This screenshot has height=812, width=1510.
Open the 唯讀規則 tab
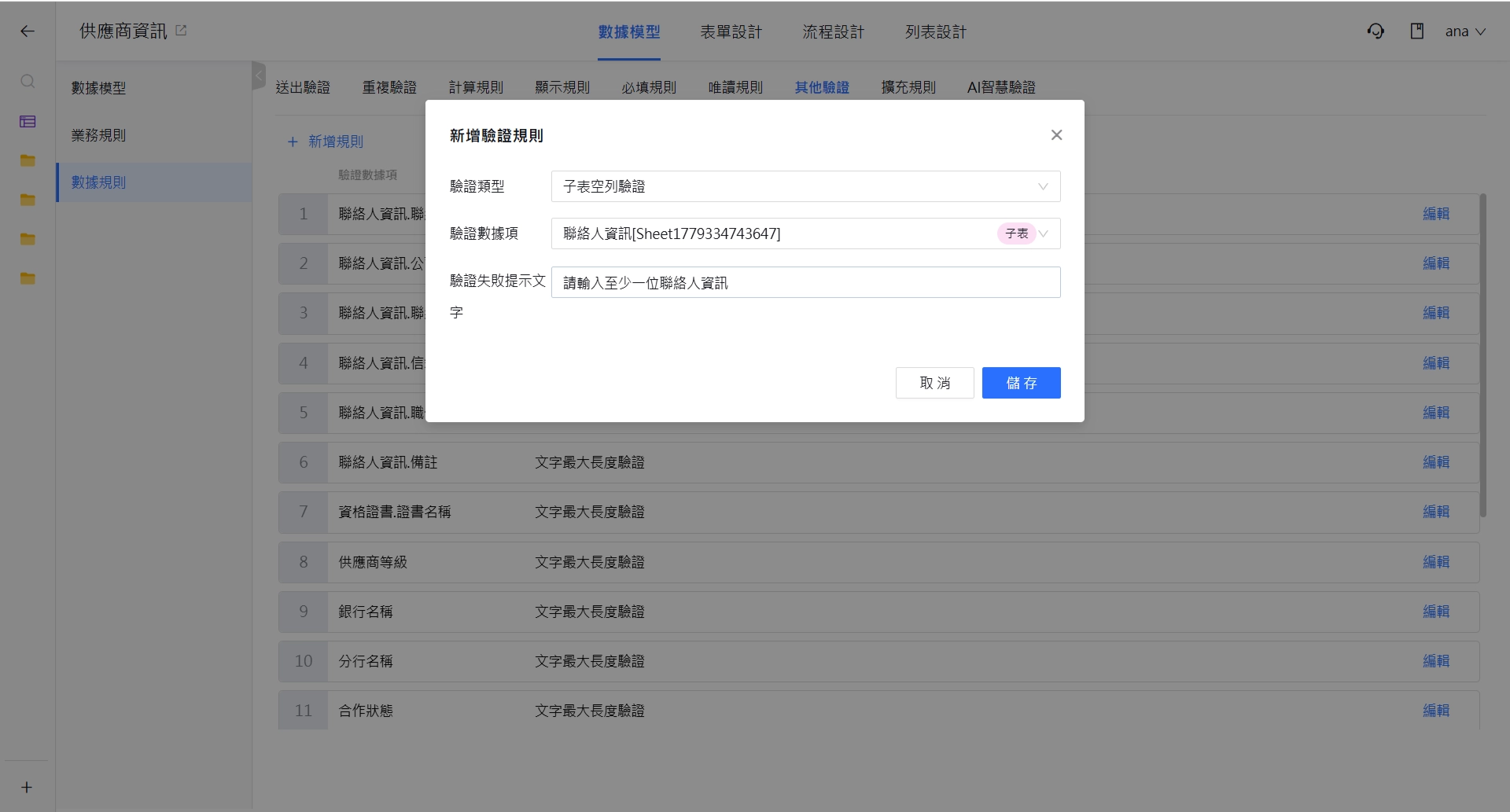(x=735, y=87)
